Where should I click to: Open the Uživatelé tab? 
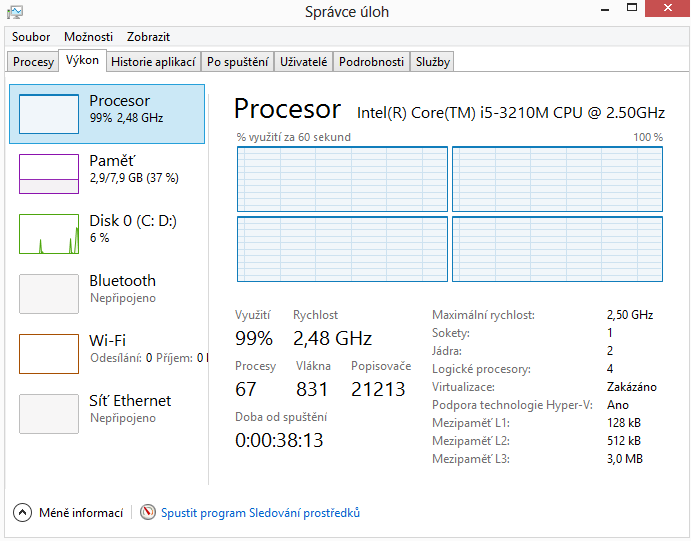303,62
